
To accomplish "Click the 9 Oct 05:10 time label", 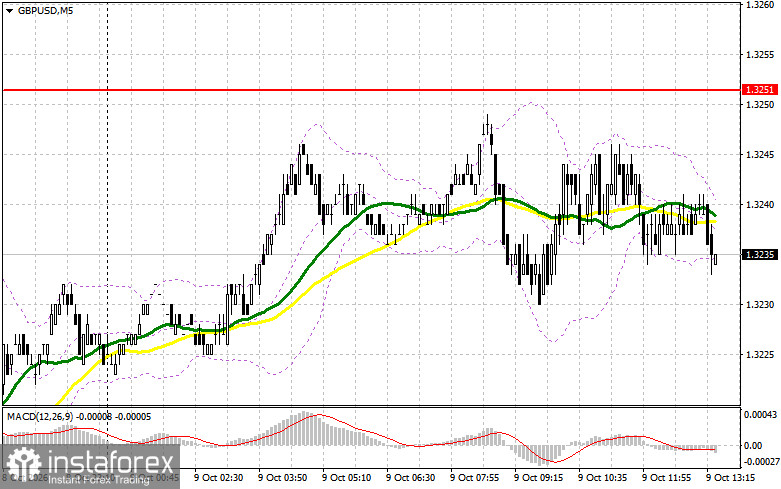I will point(347,478).
